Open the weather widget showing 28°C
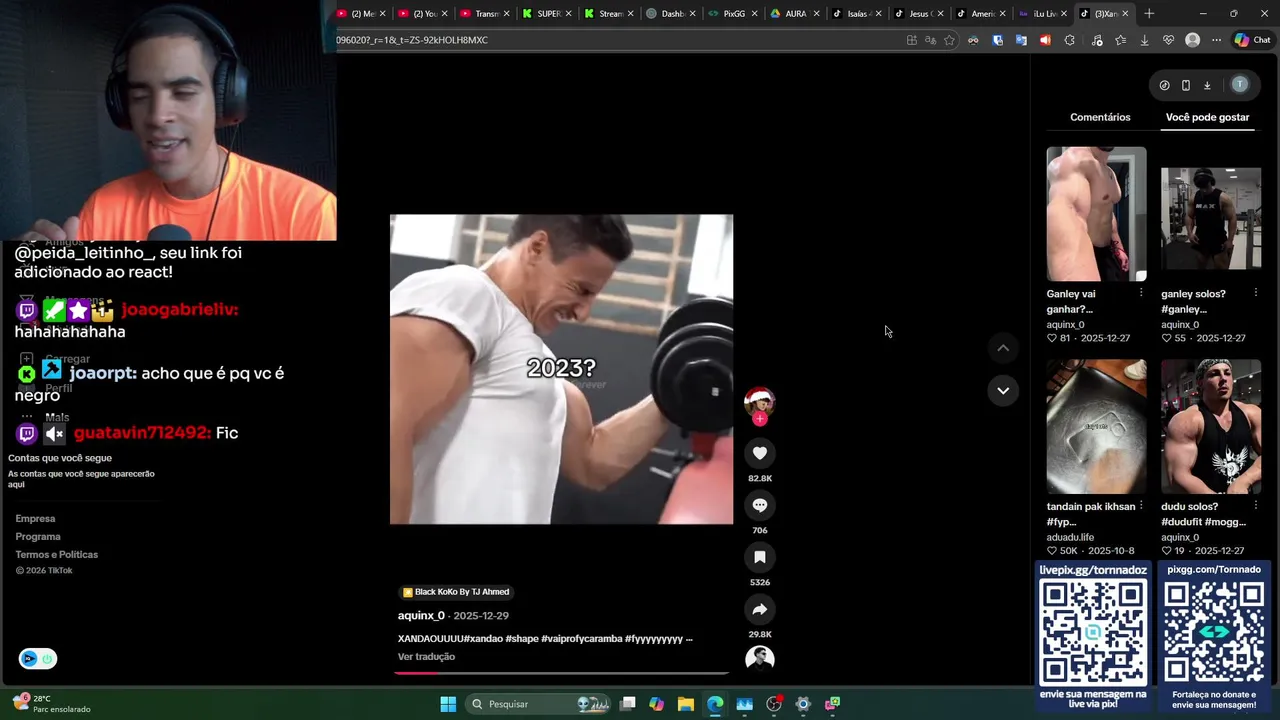 52,704
